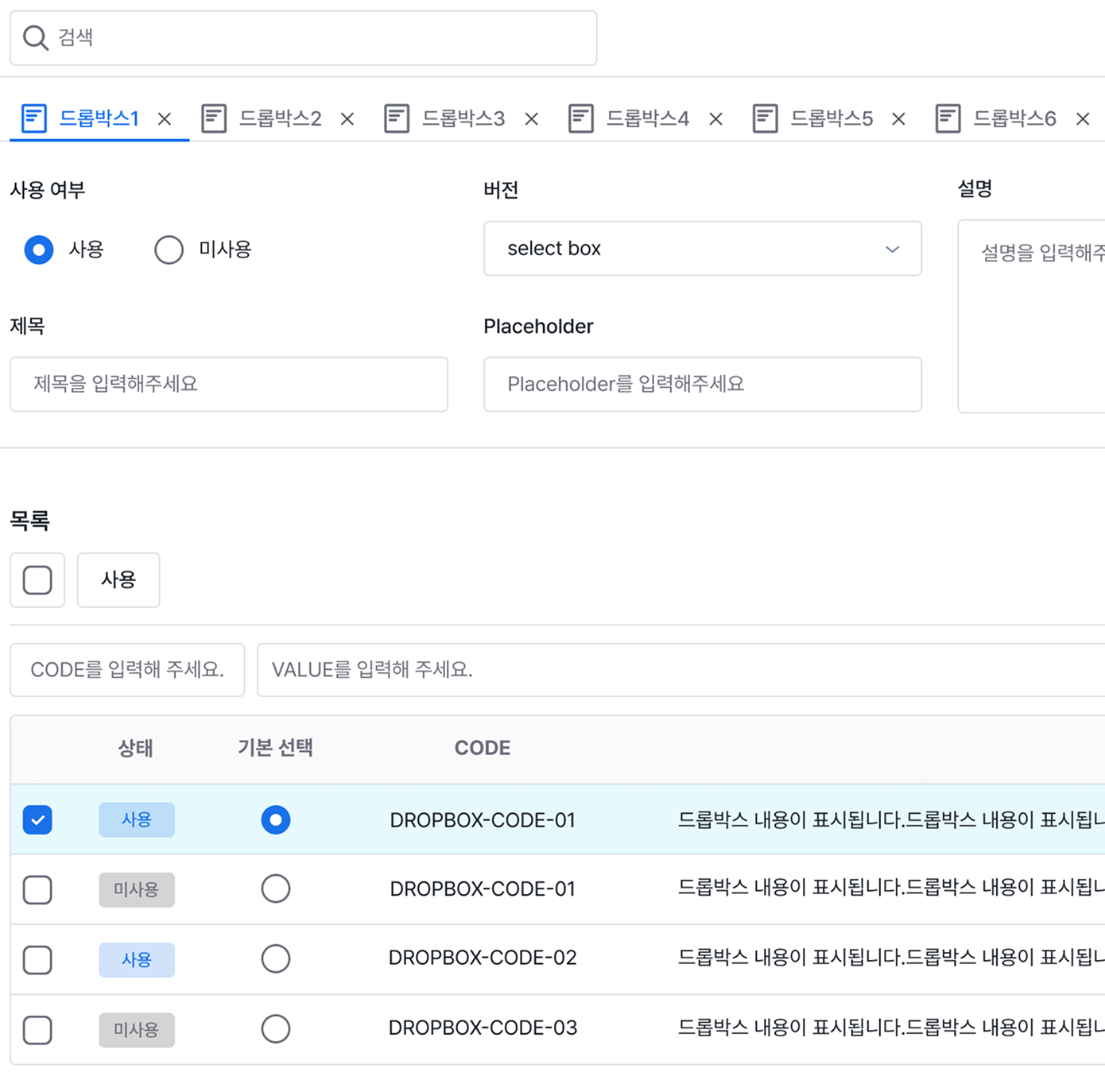This screenshot has width=1105, height=1092.
Task: Click the 상태 column header
Action: tap(136, 748)
